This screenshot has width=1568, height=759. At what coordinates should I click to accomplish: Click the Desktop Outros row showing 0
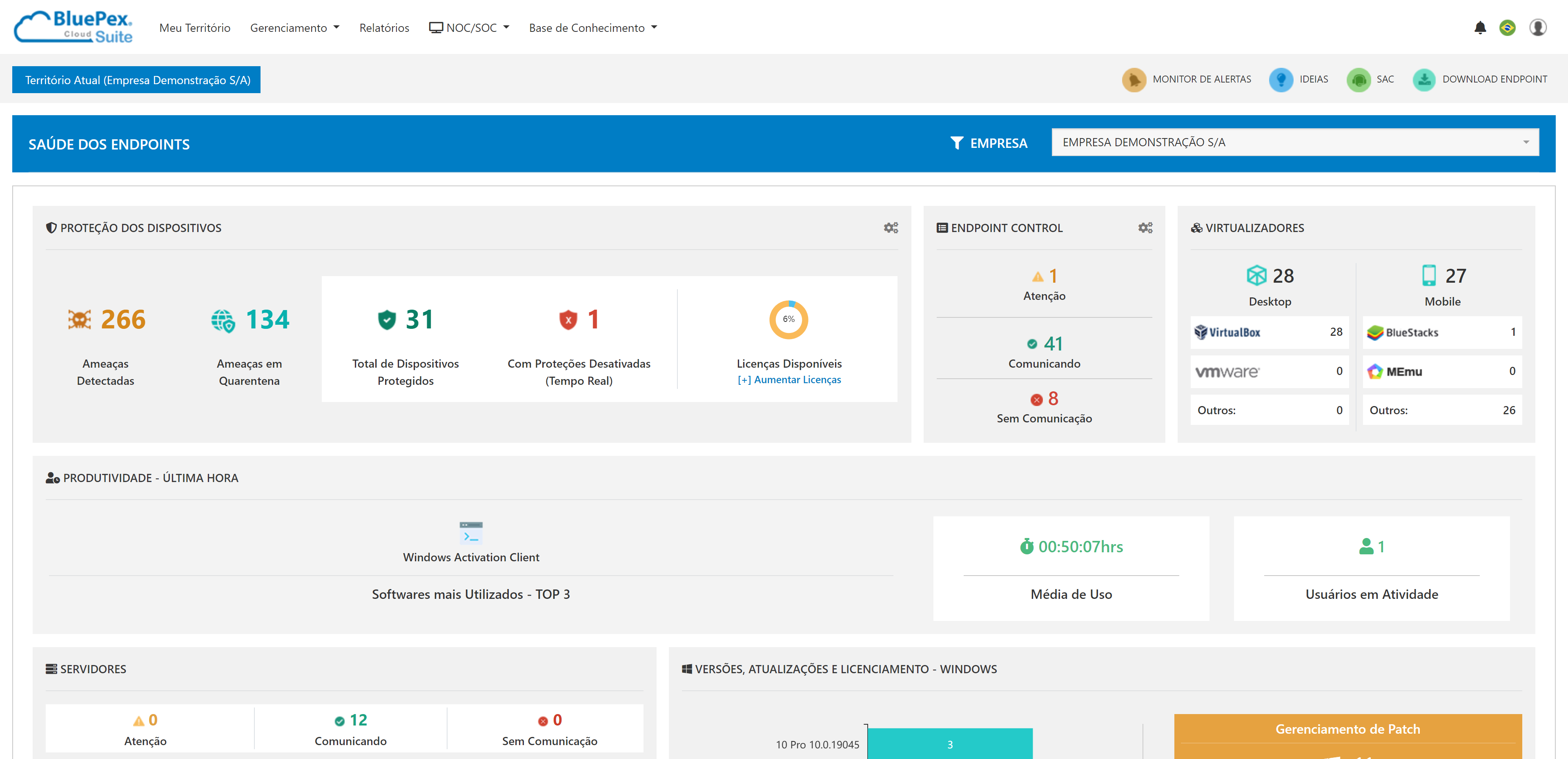(1269, 410)
